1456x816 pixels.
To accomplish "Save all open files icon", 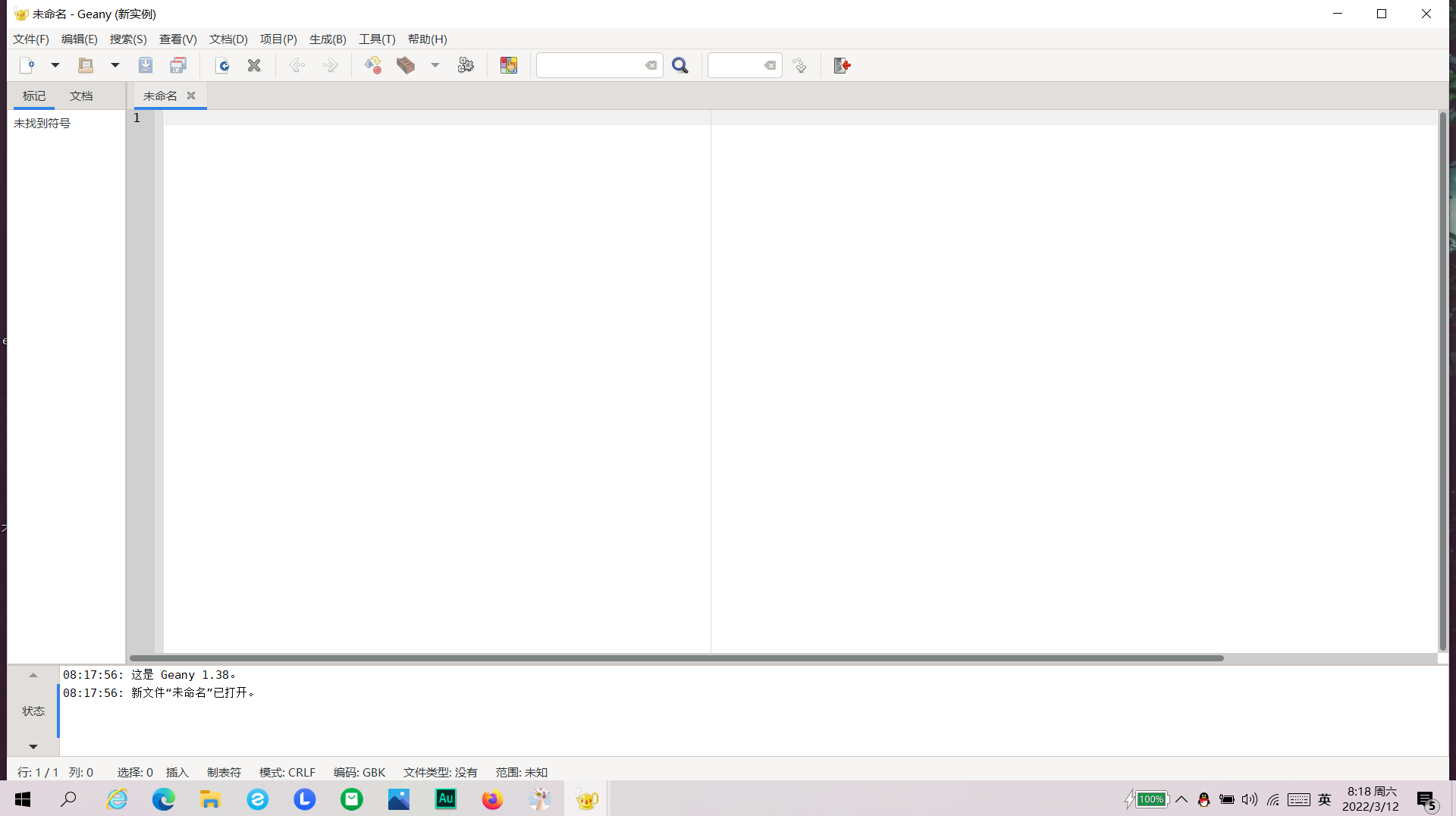I will [178, 65].
